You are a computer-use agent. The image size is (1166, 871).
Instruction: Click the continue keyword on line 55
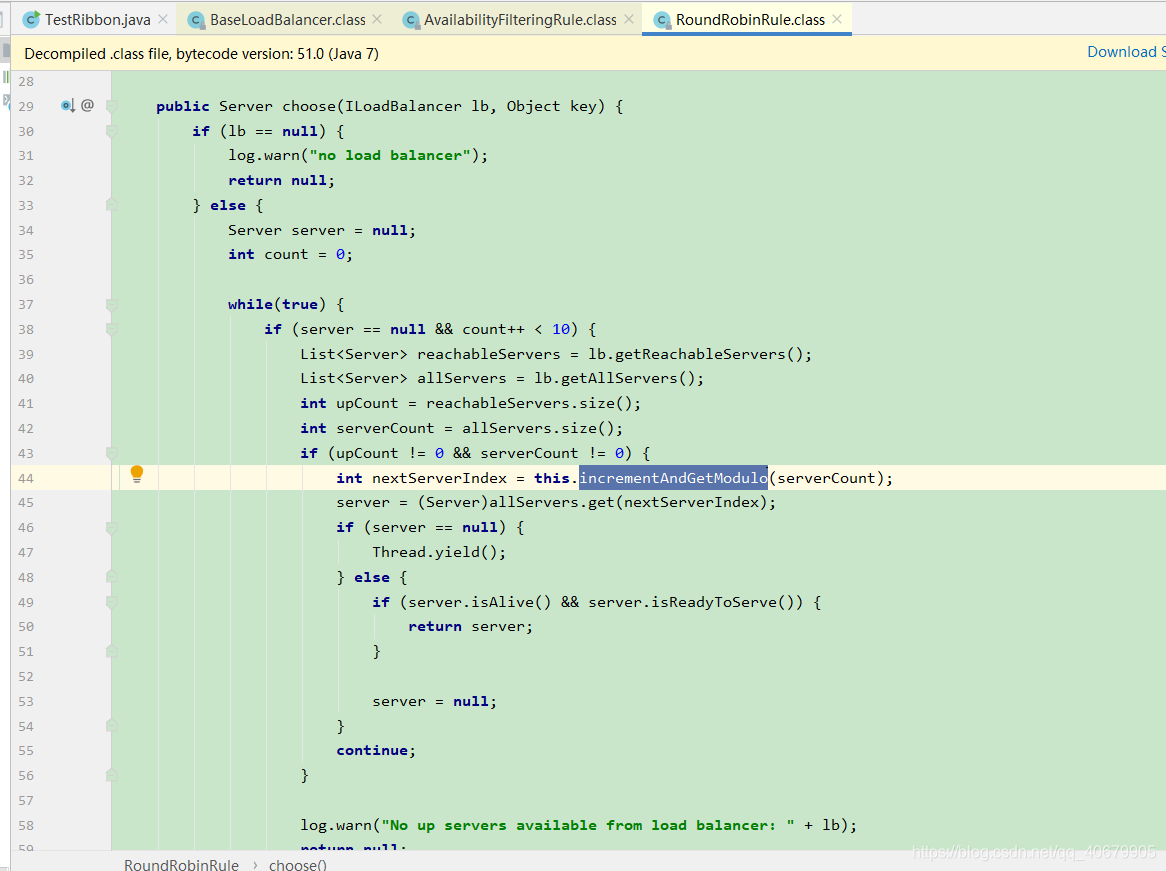[x=372, y=751]
